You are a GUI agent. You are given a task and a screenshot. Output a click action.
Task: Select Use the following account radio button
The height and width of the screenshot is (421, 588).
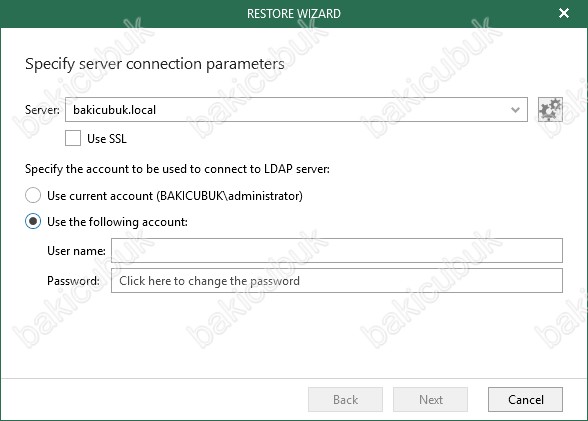(33, 222)
